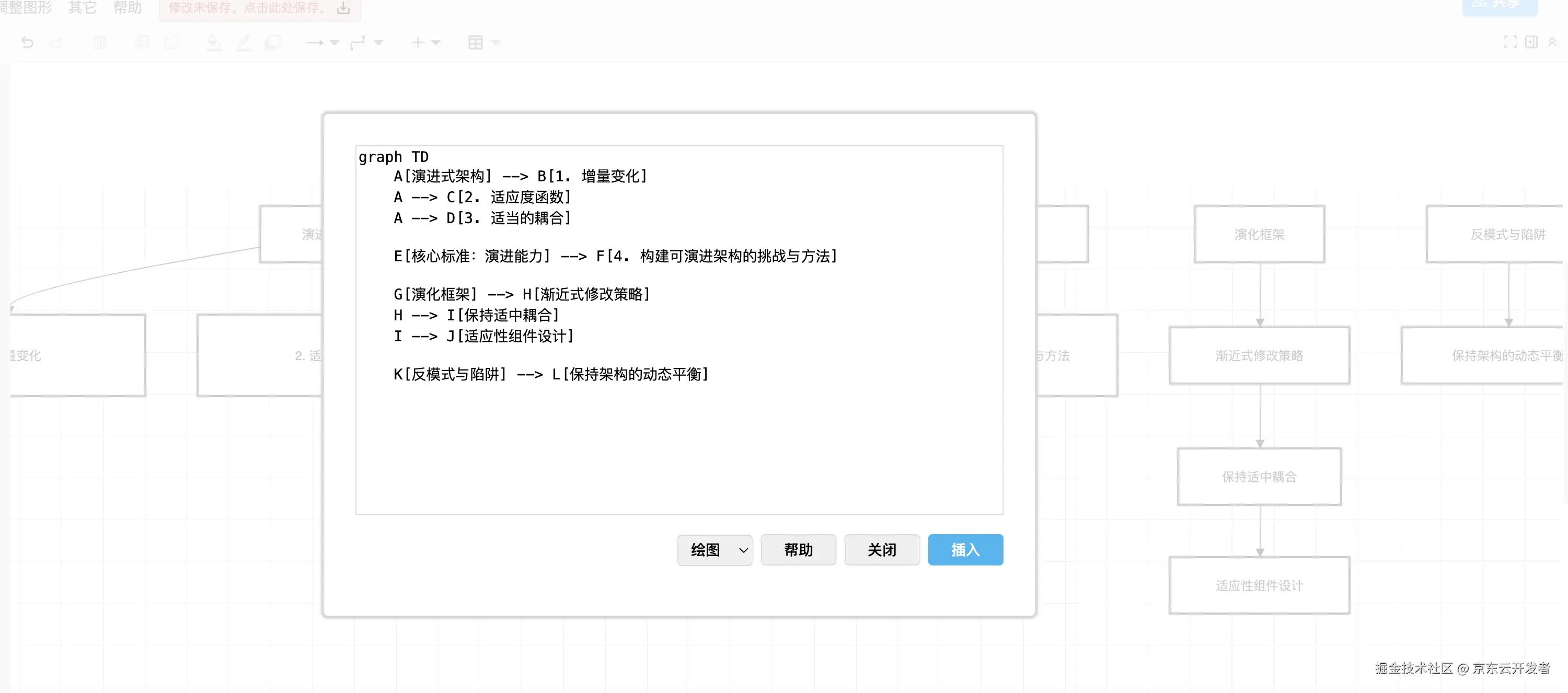
Task: Collapse toolbar with double chevron icon
Action: click(x=1552, y=42)
